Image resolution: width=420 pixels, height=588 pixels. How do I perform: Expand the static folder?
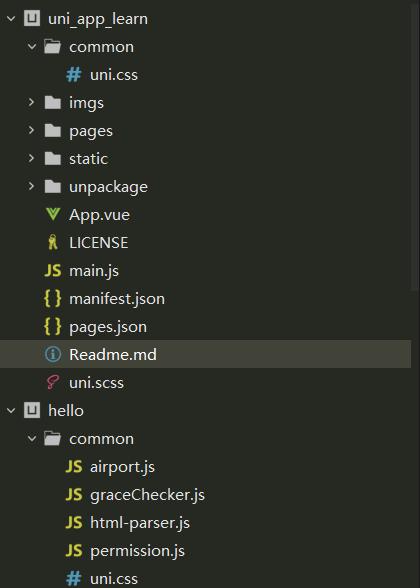click(x=32, y=158)
